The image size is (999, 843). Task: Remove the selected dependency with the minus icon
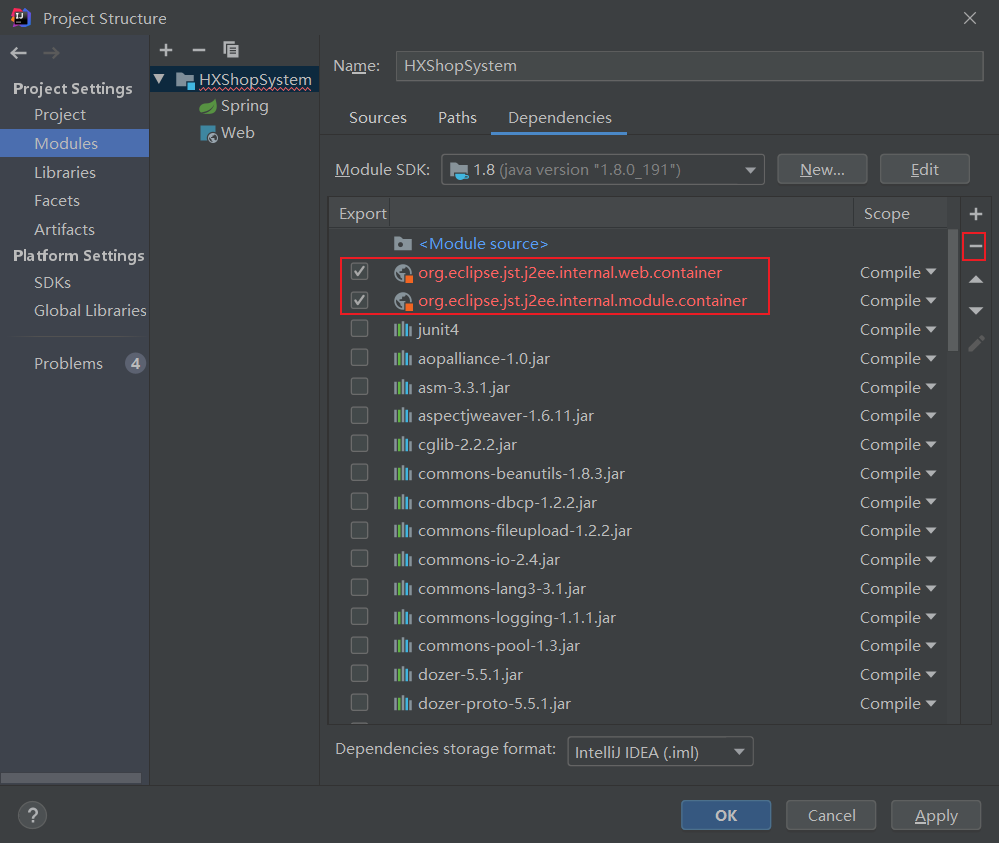point(975,246)
